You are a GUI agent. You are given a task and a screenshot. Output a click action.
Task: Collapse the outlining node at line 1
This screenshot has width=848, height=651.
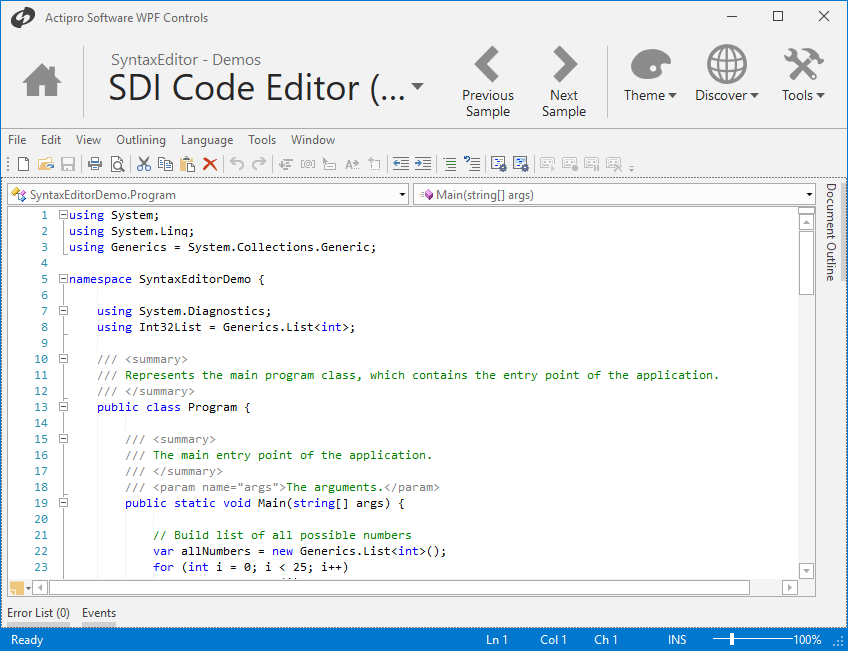[x=63, y=215]
